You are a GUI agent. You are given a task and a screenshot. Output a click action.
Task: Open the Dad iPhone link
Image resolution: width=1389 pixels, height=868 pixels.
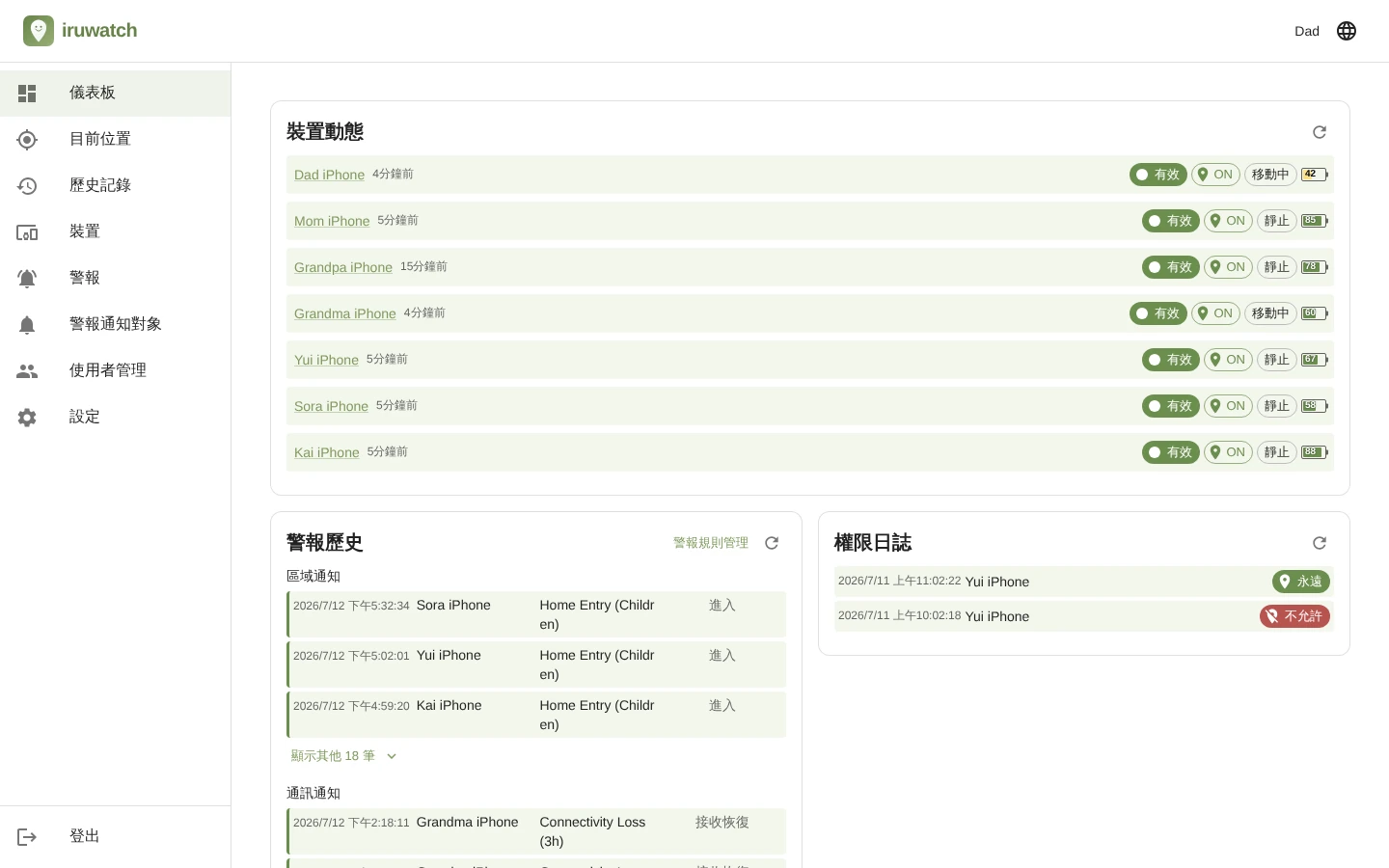[x=329, y=175]
